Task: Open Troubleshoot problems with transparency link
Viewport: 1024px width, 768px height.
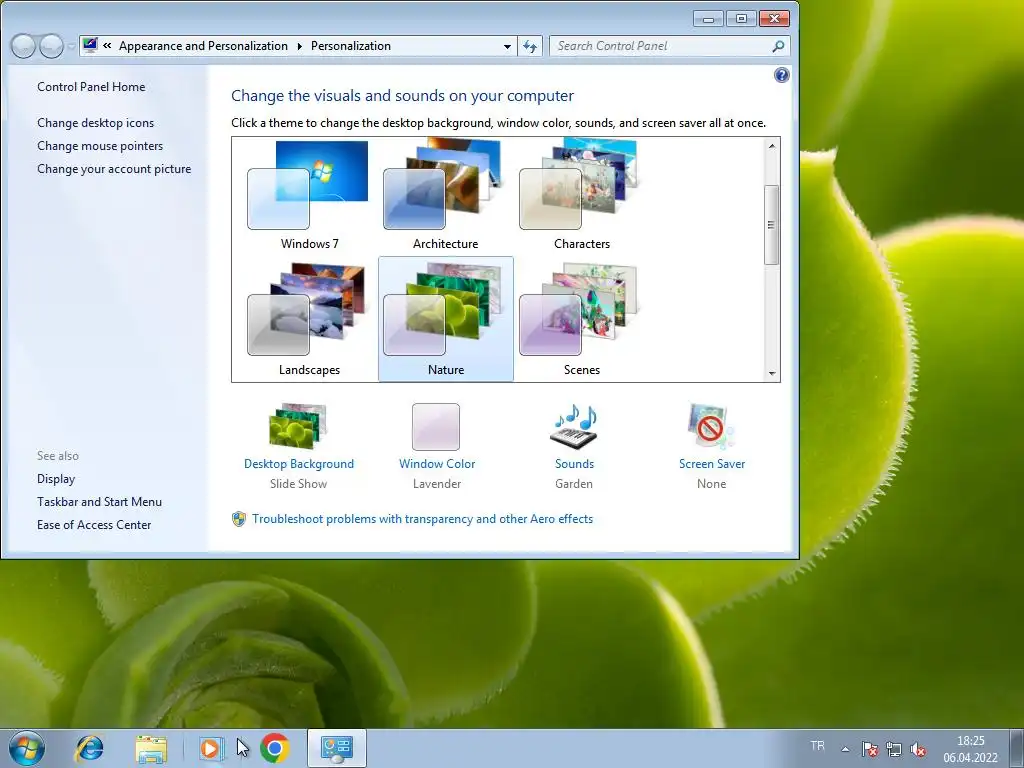Action: [x=423, y=519]
